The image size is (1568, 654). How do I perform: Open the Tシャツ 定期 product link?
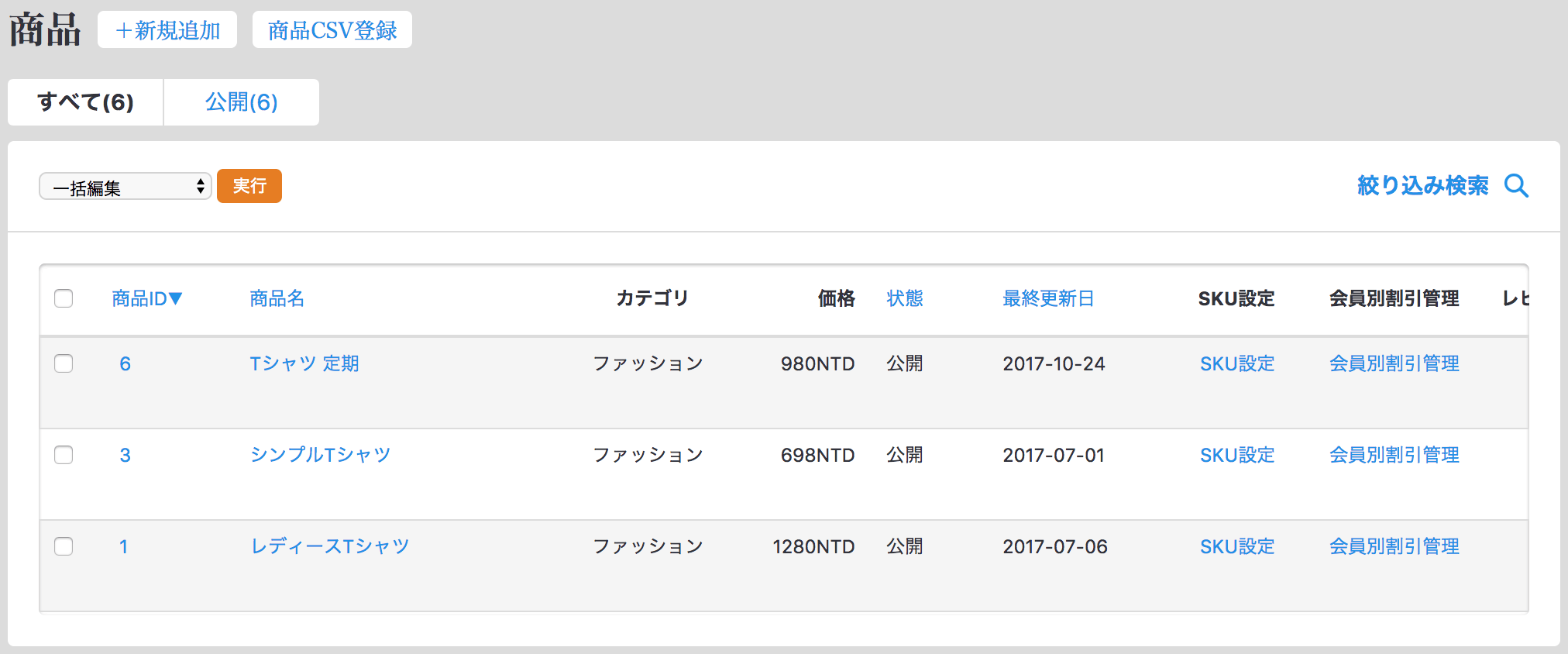coord(304,363)
